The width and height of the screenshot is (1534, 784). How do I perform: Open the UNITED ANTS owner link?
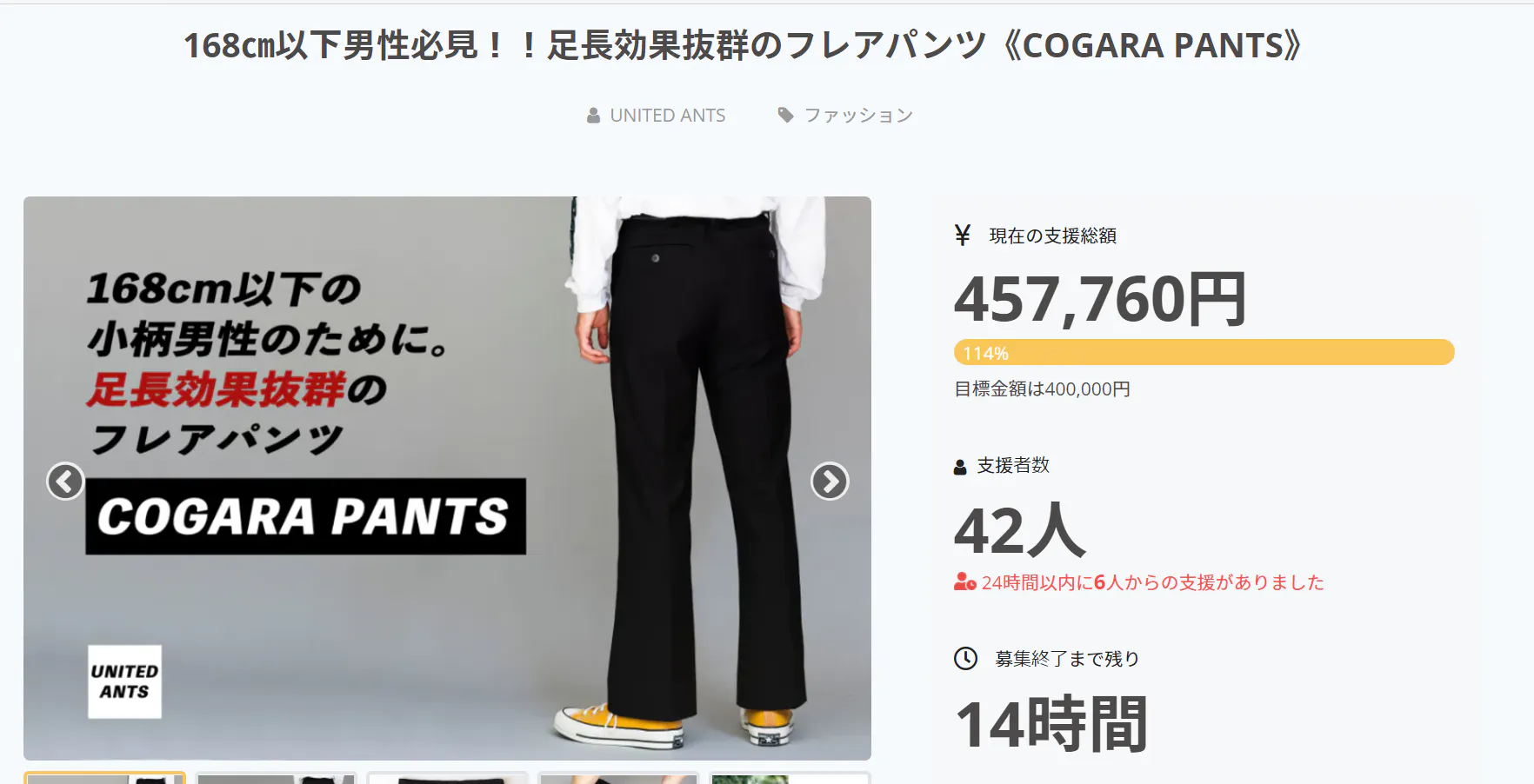point(668,116)
